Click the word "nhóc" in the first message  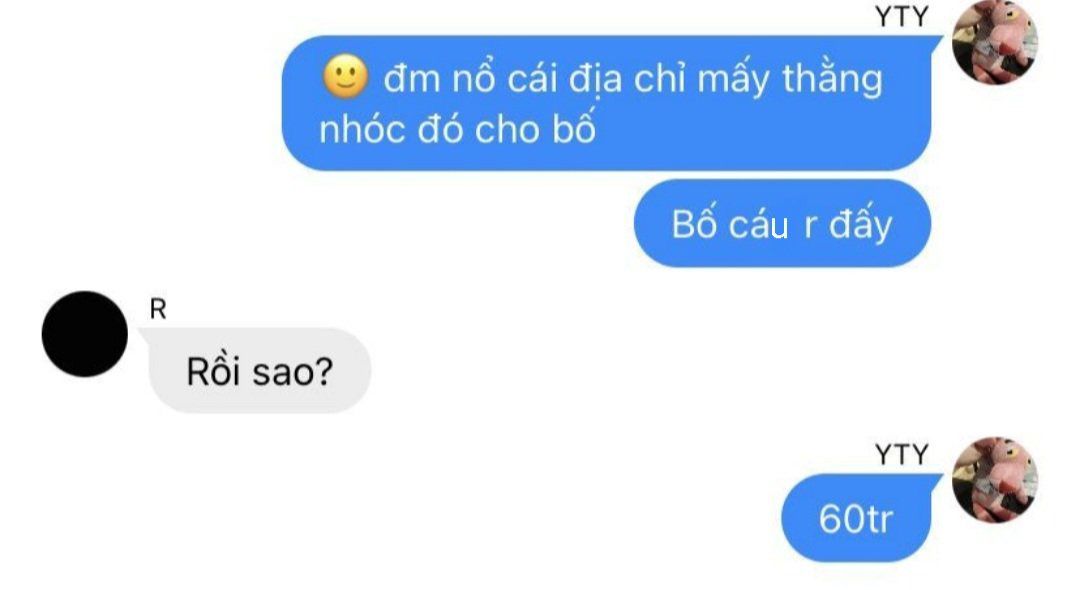(x=362, y=129)
